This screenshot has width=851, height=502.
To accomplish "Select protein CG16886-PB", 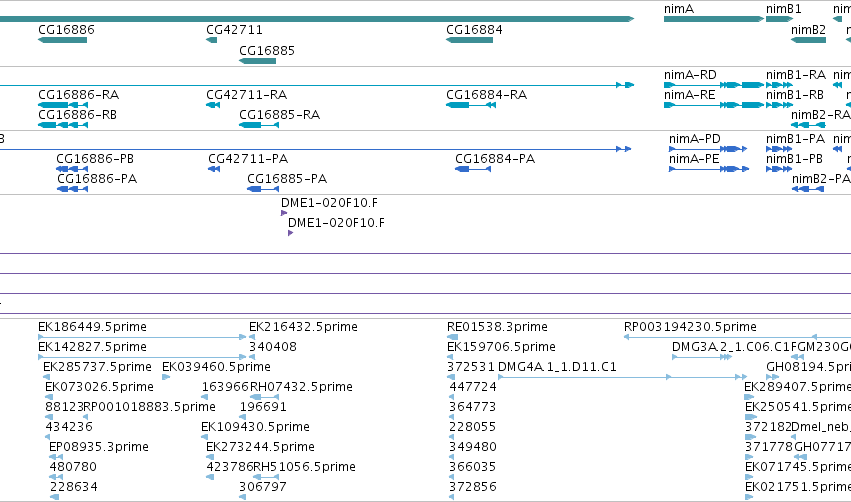I will [95, 159].
